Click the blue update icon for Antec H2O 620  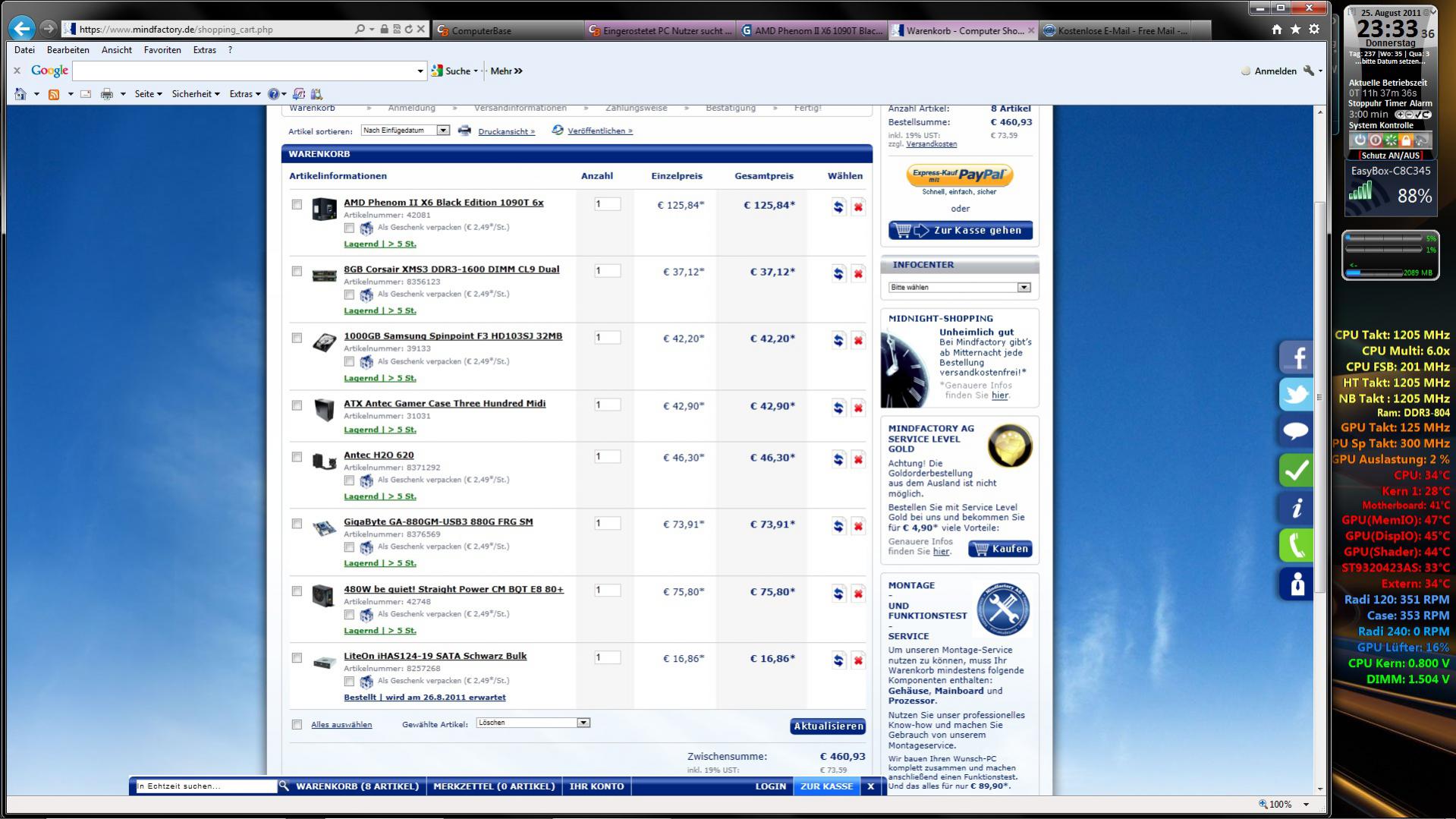(838, 460)
